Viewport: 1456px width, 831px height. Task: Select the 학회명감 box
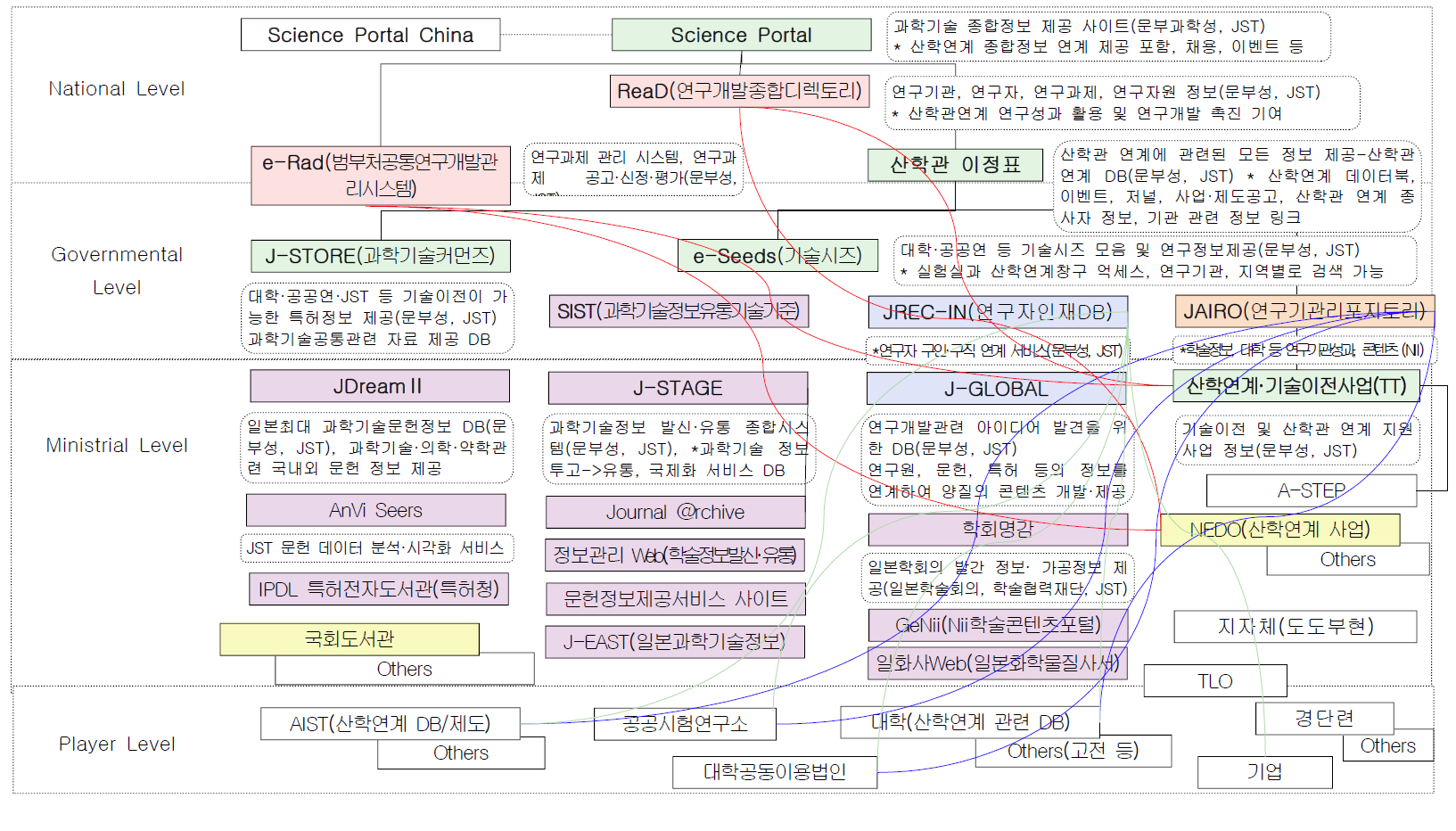(x=998, y=530)
